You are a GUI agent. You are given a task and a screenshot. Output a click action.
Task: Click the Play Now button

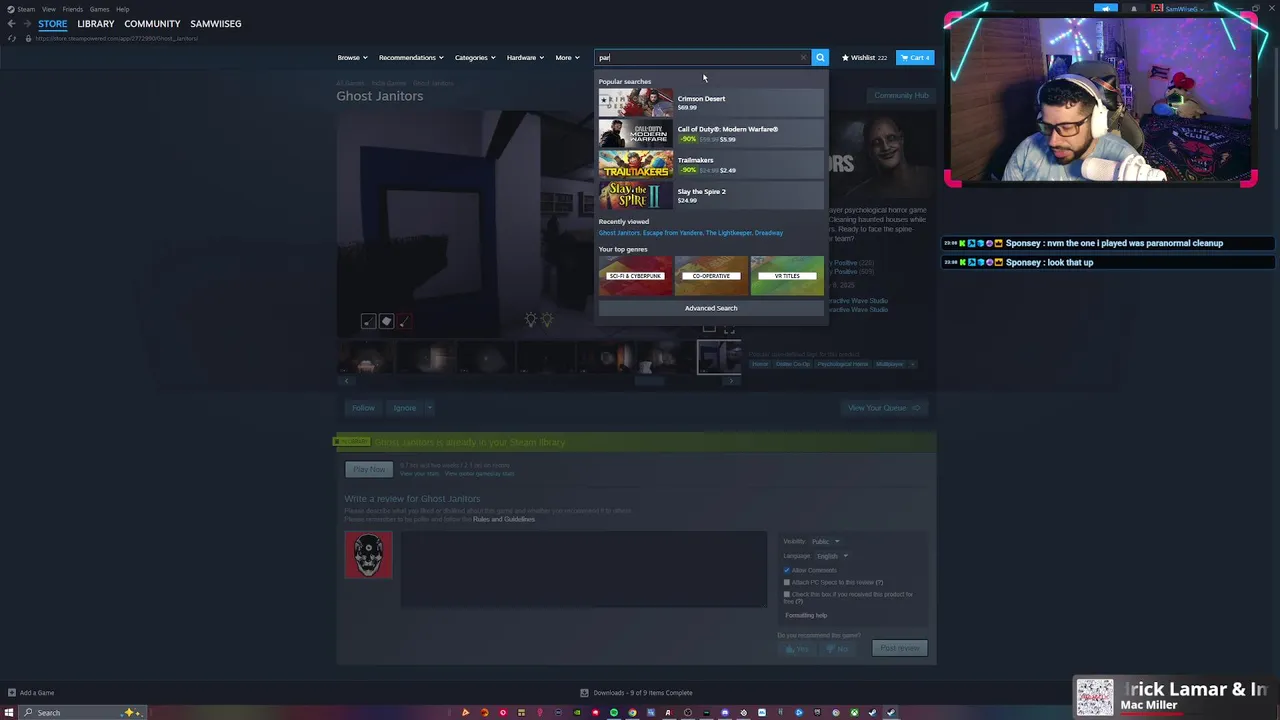(x=369, y=469)
